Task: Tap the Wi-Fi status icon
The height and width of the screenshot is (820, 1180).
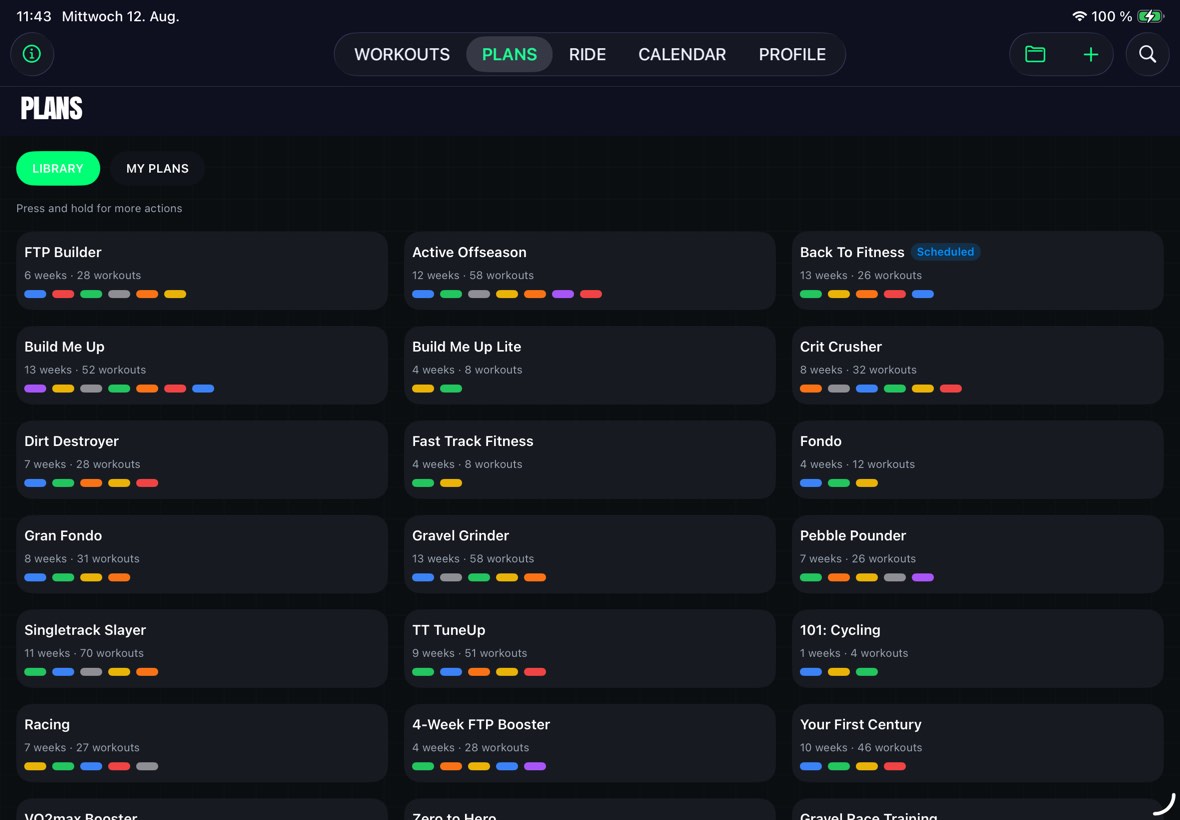Action: click(x=1079, y=16)
